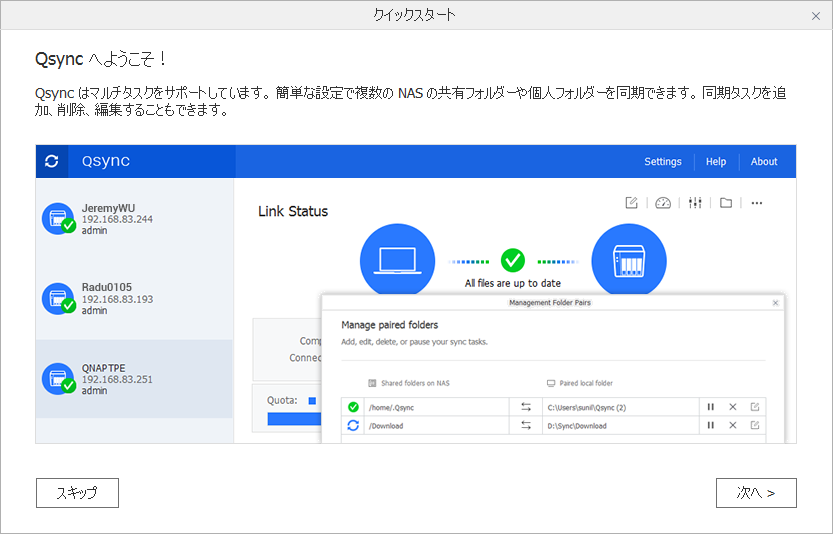Click the D:\Sync\Download path
The image size is (833, 534).
pos(577,426)
